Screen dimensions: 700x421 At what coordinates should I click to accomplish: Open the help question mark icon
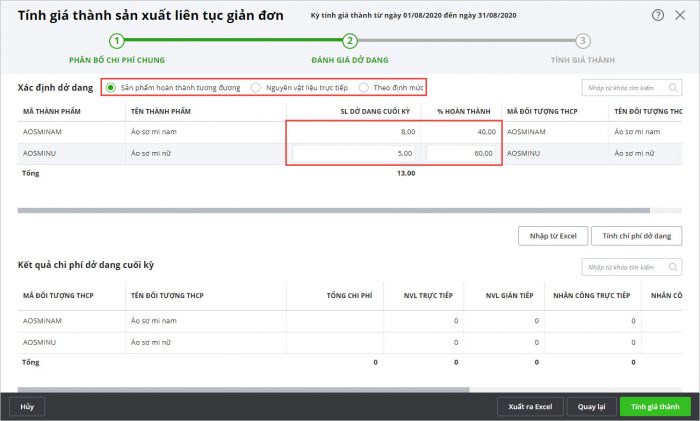(658, 16)
